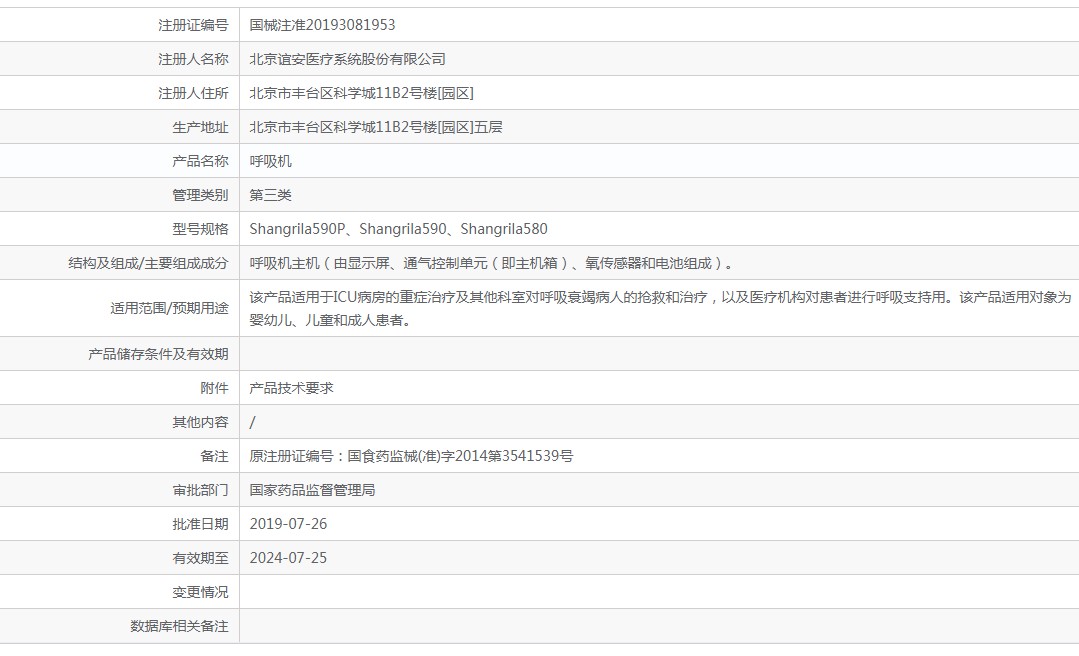This screenshot has height=656, width=1079.
Task: Click the 适用范围/预期用途 label
Action: pyautogui.click(x=169, y=308)
